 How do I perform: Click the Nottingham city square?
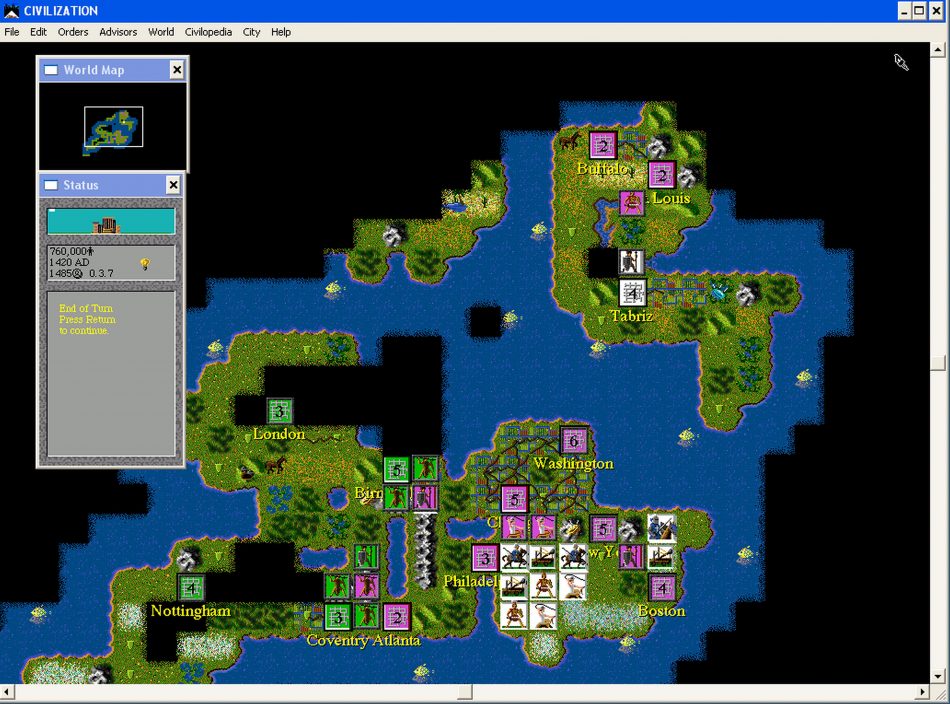pyautogui.click(x=191, y=587)
